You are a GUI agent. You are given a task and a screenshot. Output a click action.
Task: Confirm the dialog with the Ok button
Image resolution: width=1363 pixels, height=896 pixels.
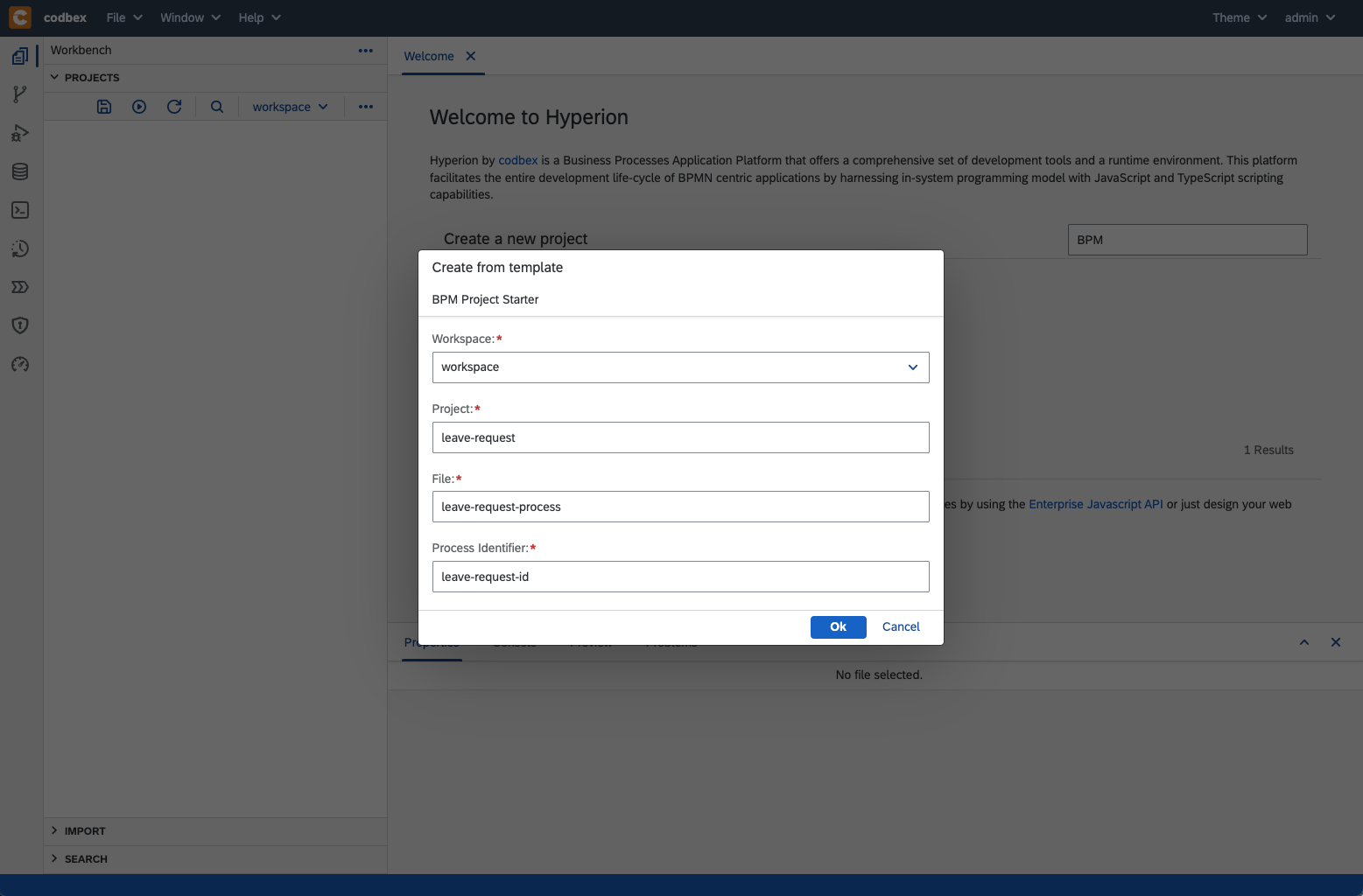[x=839, y=627]
